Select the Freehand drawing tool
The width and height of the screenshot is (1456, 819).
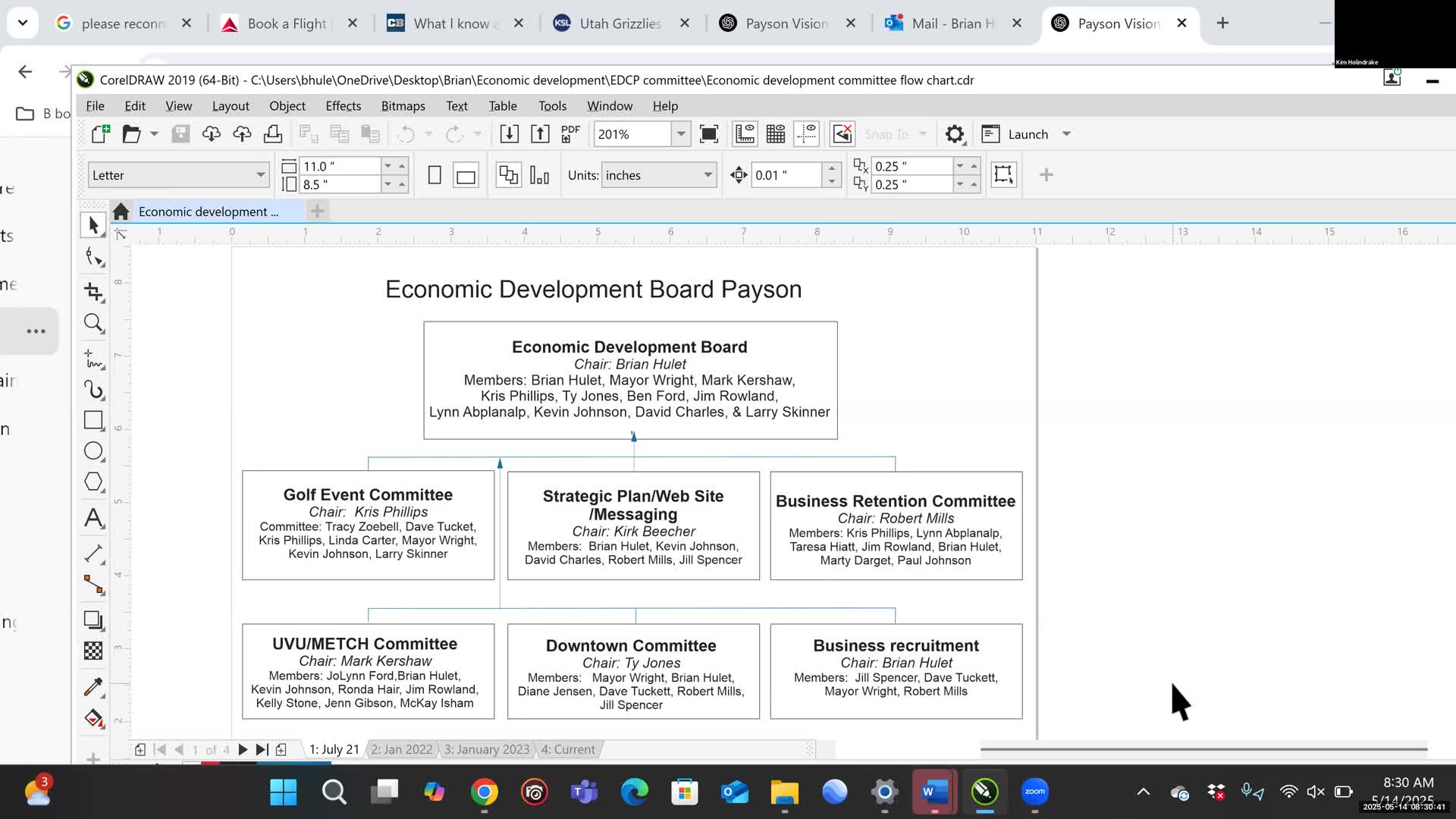click(x=93, y=358)
